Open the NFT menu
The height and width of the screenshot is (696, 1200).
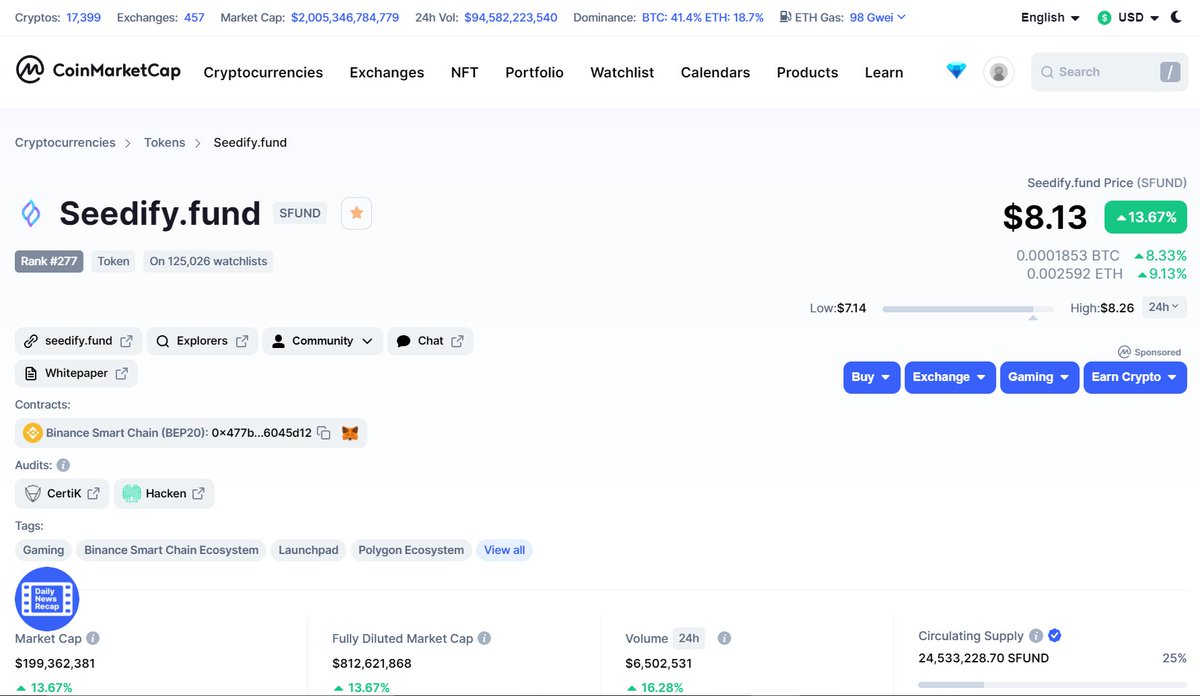pyautogui.click(x=464, y=72)
